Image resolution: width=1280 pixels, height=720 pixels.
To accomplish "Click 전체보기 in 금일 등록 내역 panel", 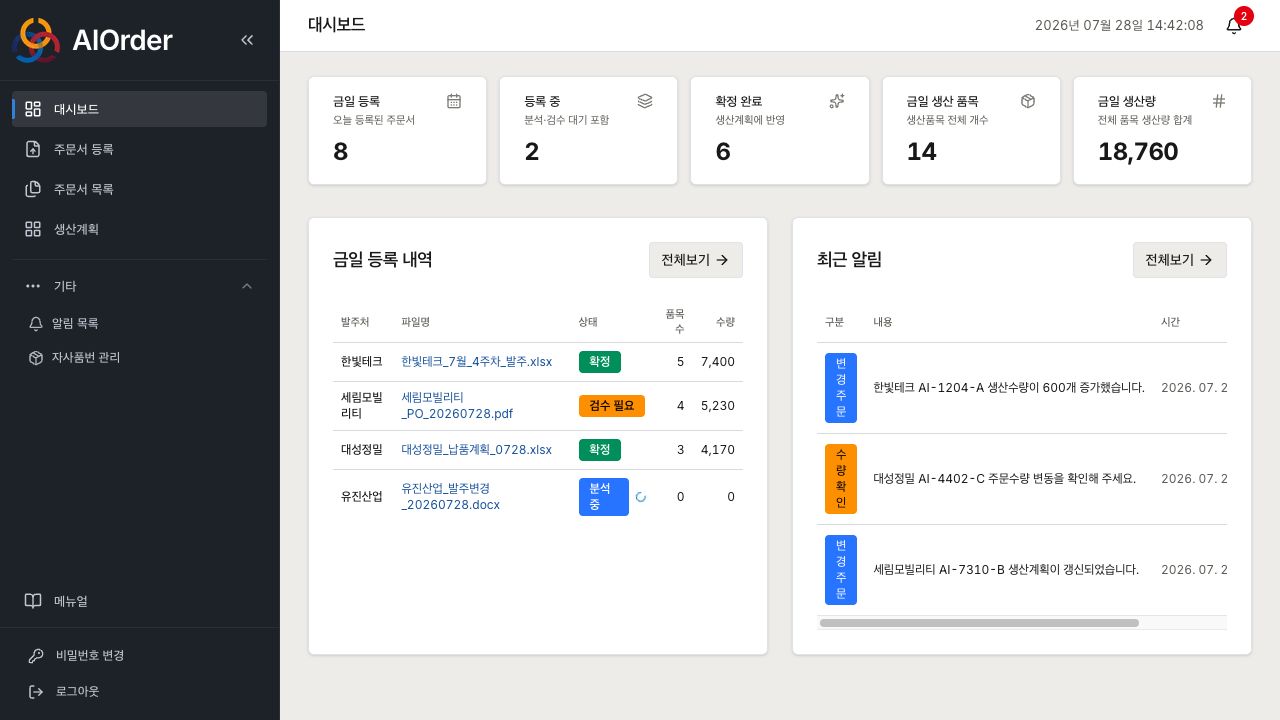I will tap(696, 260).
